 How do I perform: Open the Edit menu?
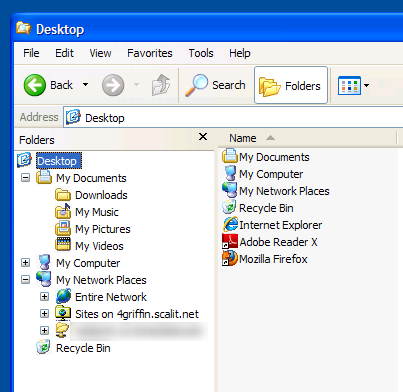(64, 53)
